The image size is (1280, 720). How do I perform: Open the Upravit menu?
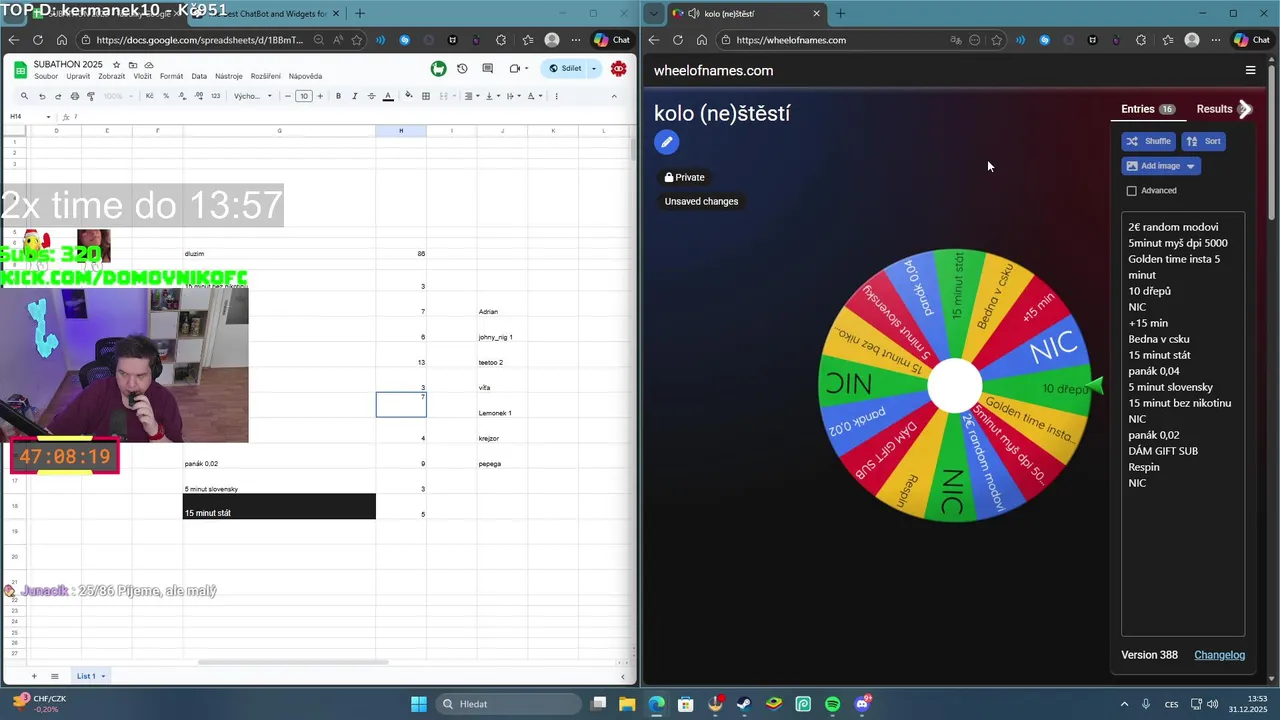click(x=78, y=76)
